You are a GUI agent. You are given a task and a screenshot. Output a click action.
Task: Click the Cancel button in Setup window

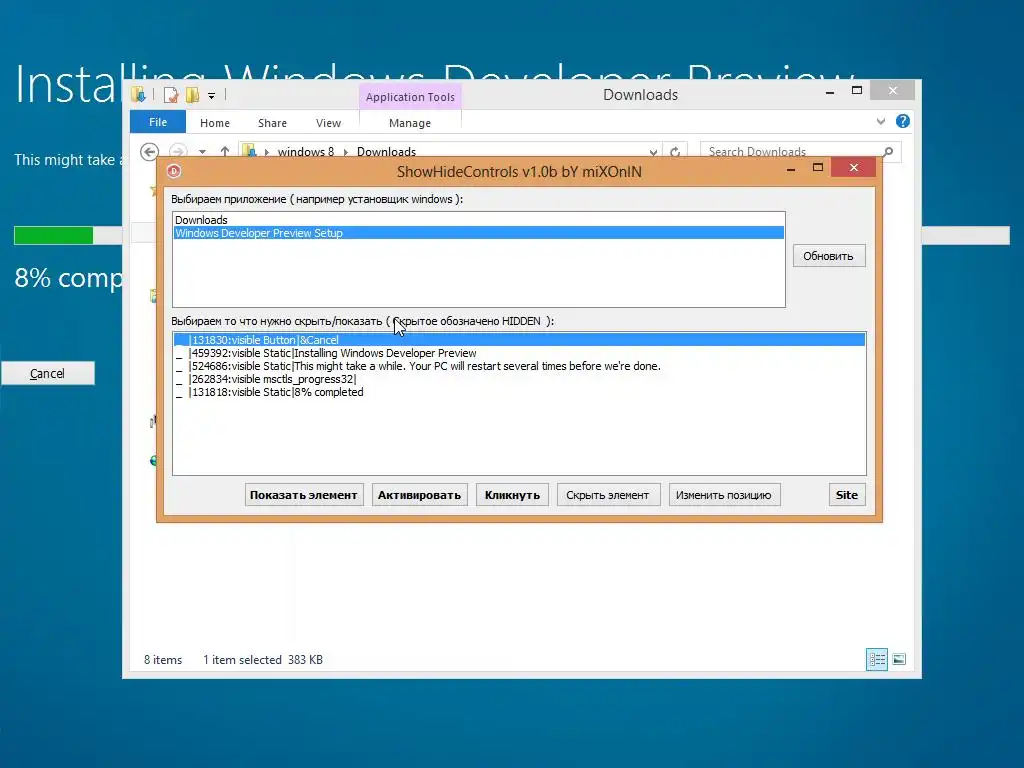[48, 374]
